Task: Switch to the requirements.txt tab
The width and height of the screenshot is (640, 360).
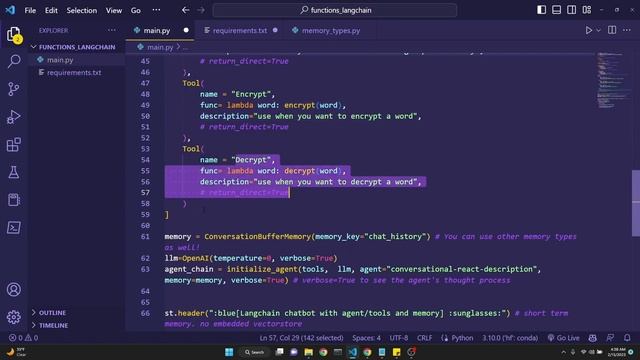Action: tap(240, 30)
